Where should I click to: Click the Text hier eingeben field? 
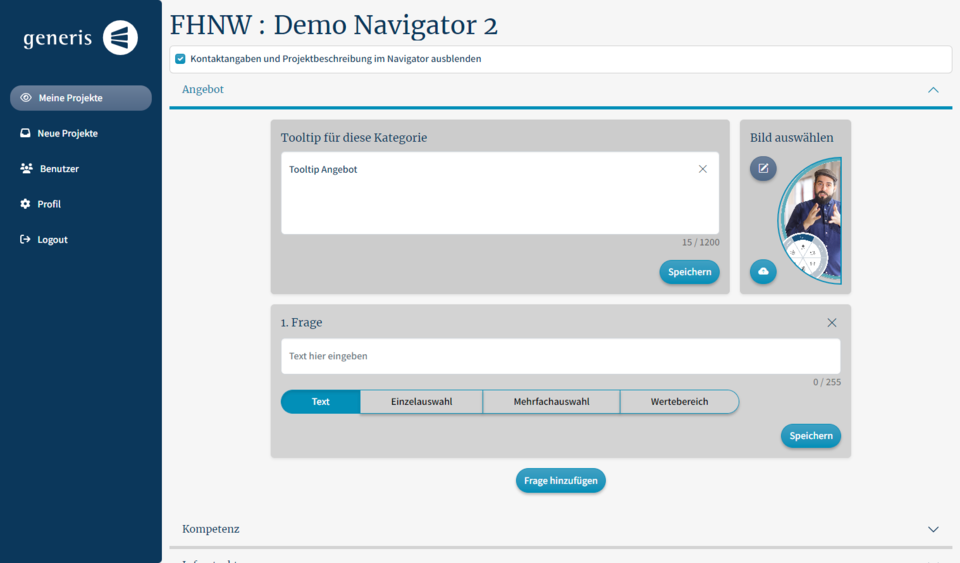click(561, 356)
